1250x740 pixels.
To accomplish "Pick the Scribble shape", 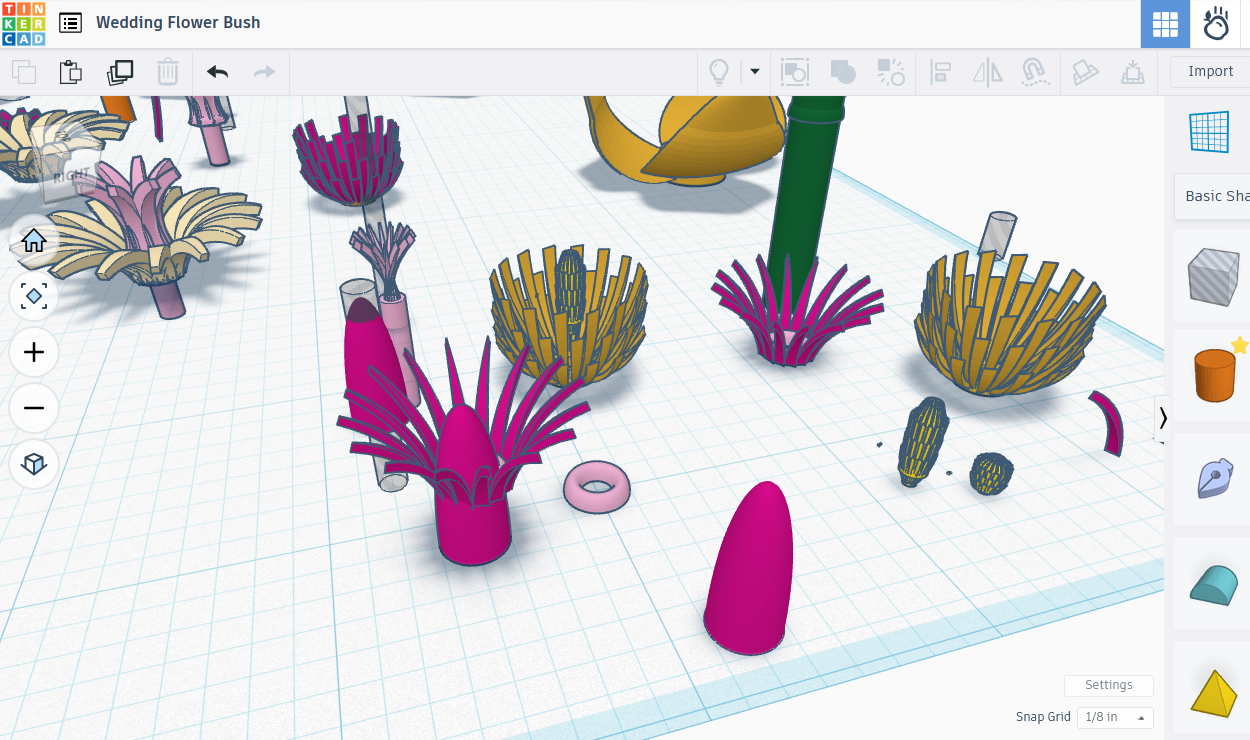I will (1213, 479).
